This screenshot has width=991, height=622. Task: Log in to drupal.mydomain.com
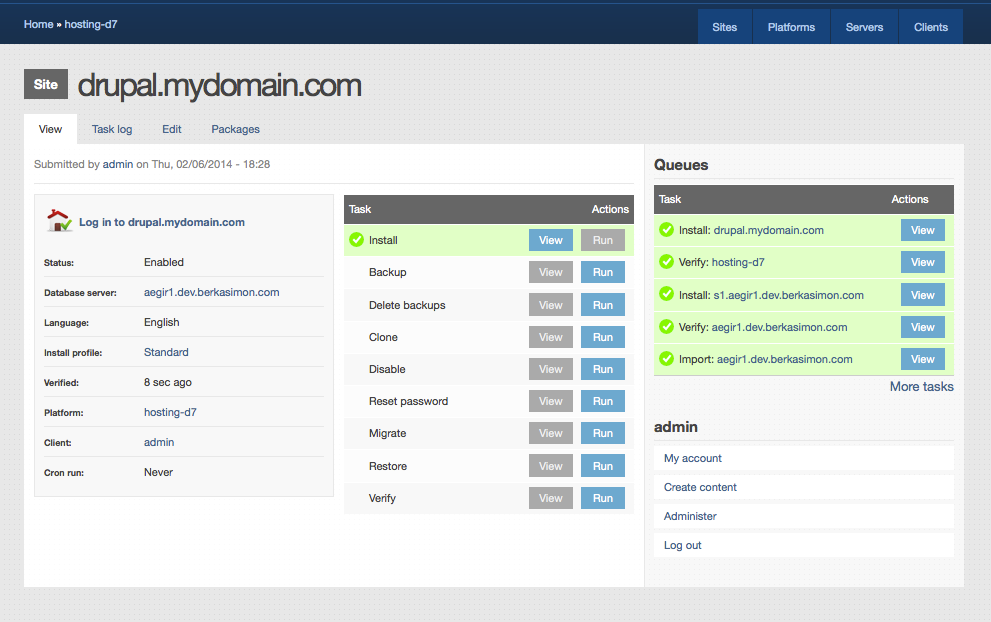162,222
